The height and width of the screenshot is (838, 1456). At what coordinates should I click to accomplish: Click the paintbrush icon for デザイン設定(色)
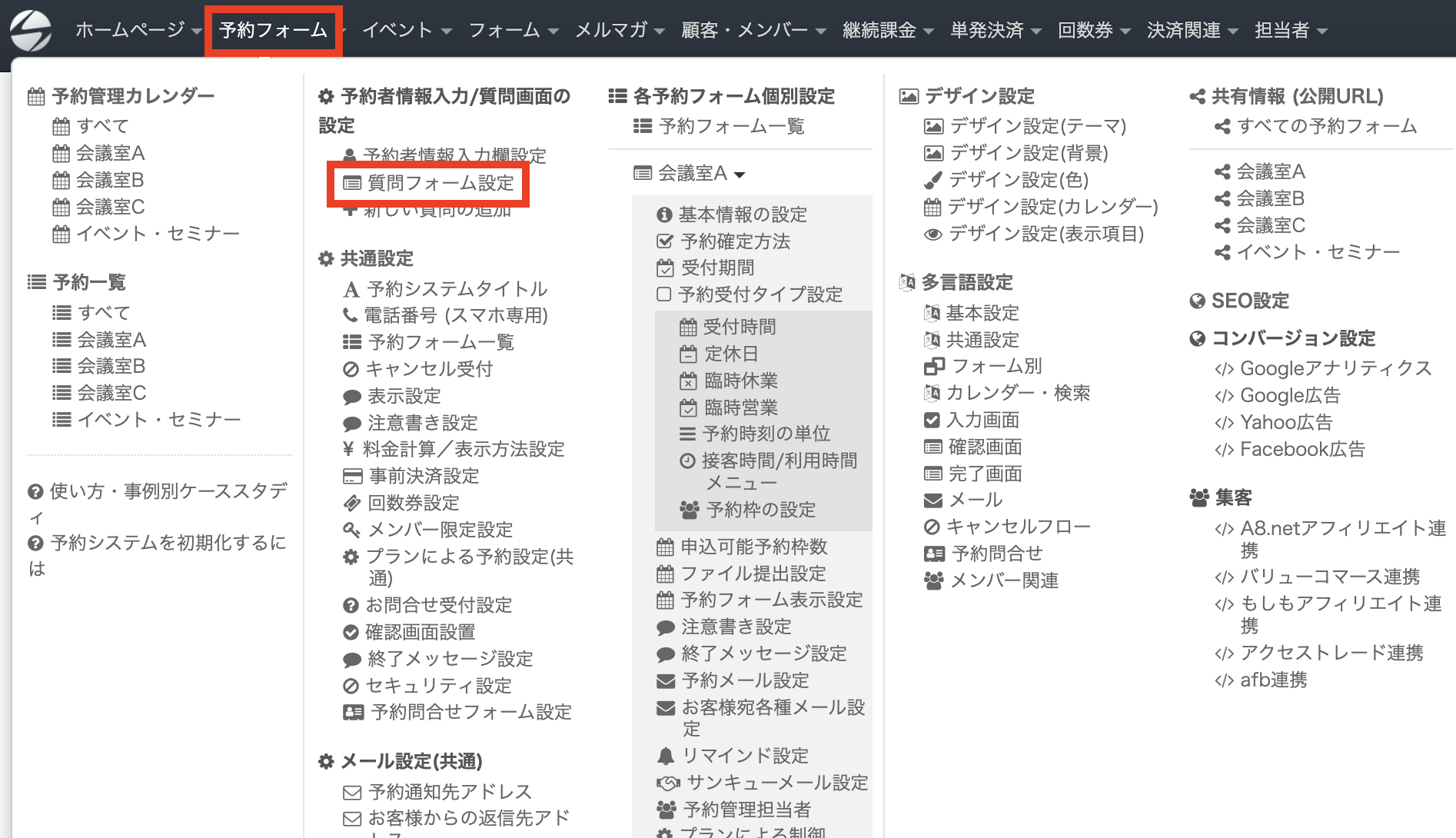coord(932,181)
